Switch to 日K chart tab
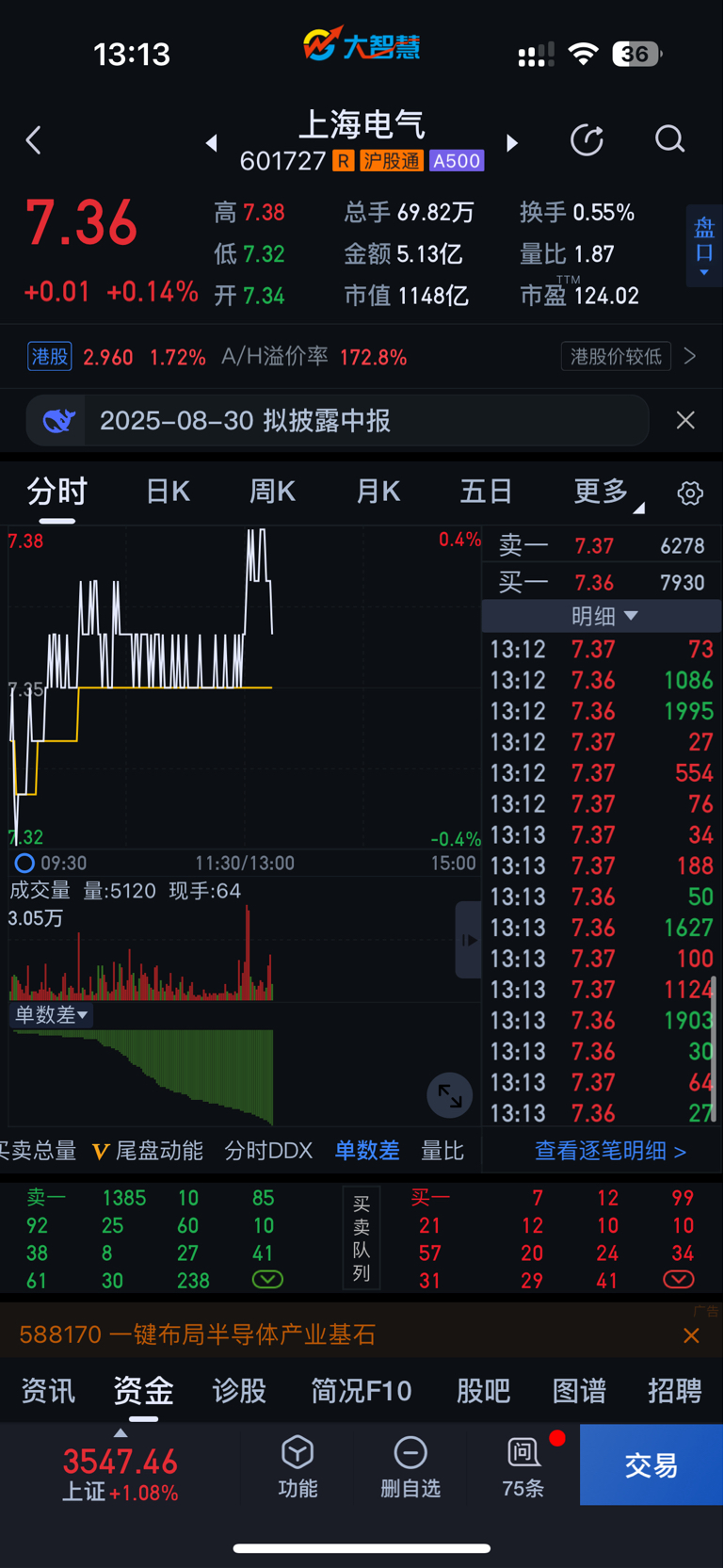The width and height of the screenshot is (724, 1568). click(169, 492)
